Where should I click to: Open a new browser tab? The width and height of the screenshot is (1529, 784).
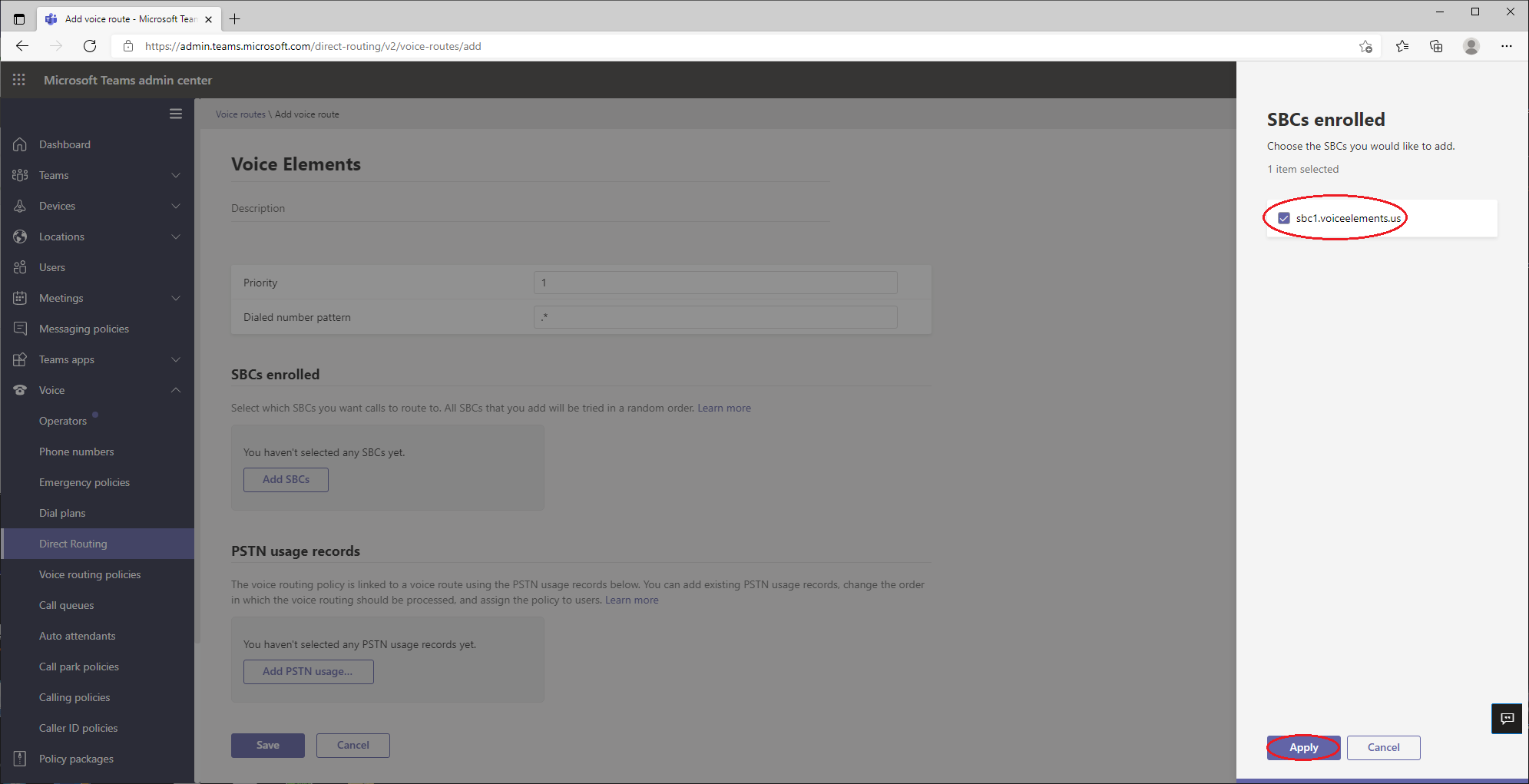[235, 18]
